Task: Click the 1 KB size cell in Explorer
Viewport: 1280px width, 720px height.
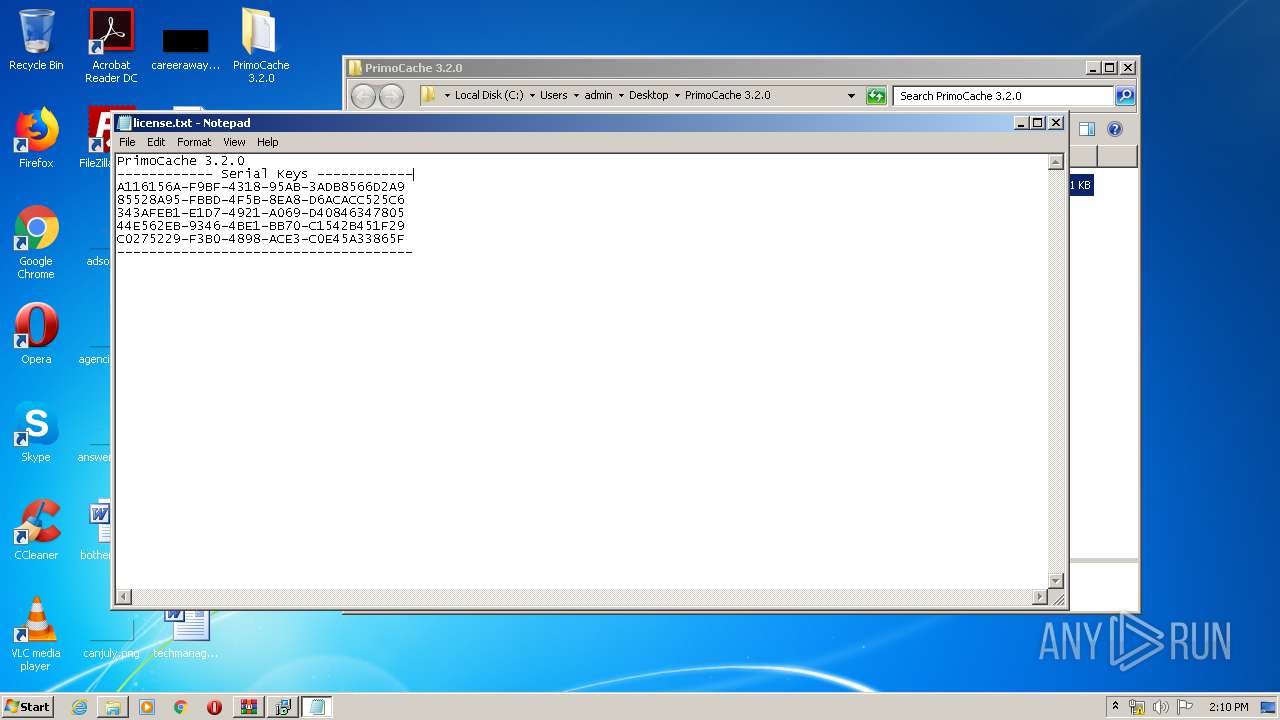Action: coord(1081,185)
